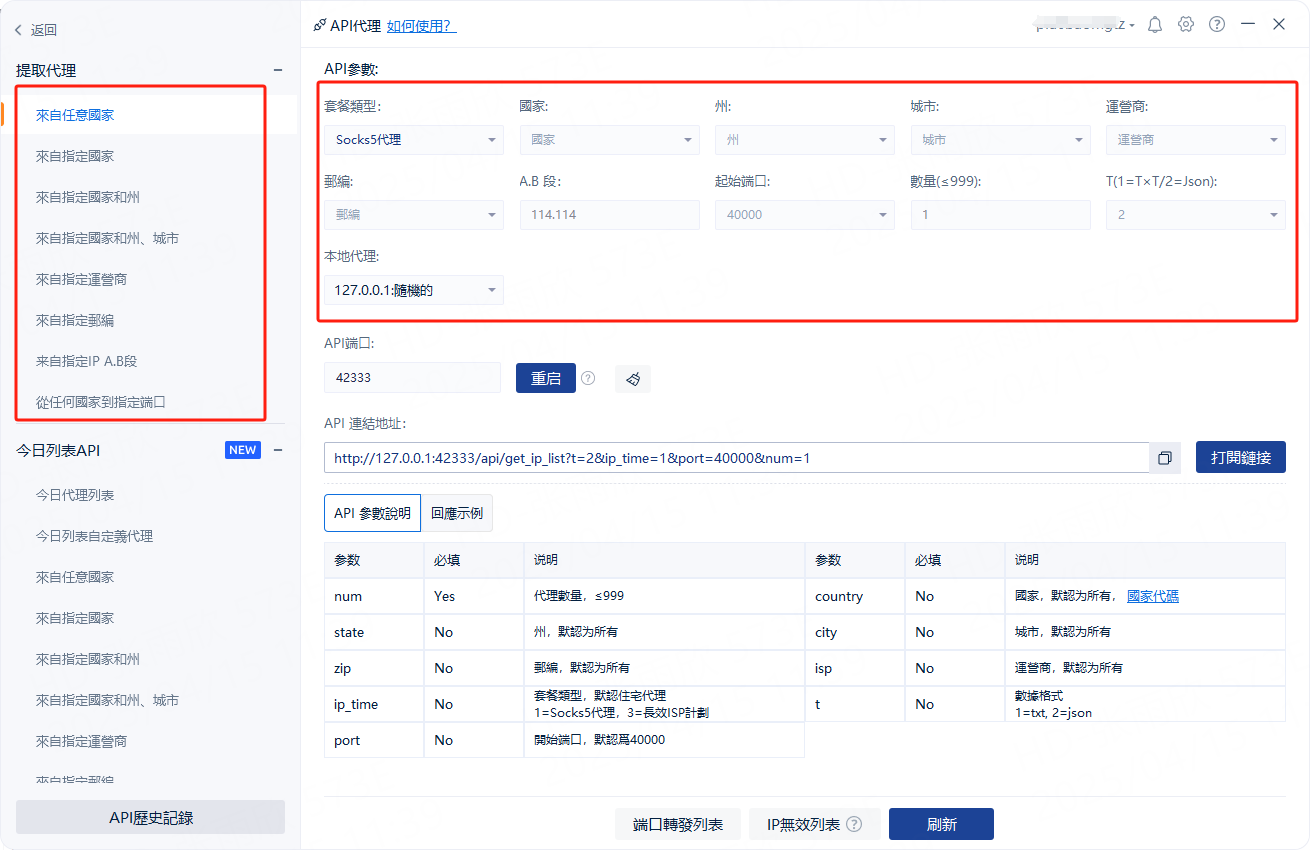Expand the 國家 dropdown

[609, 140]
